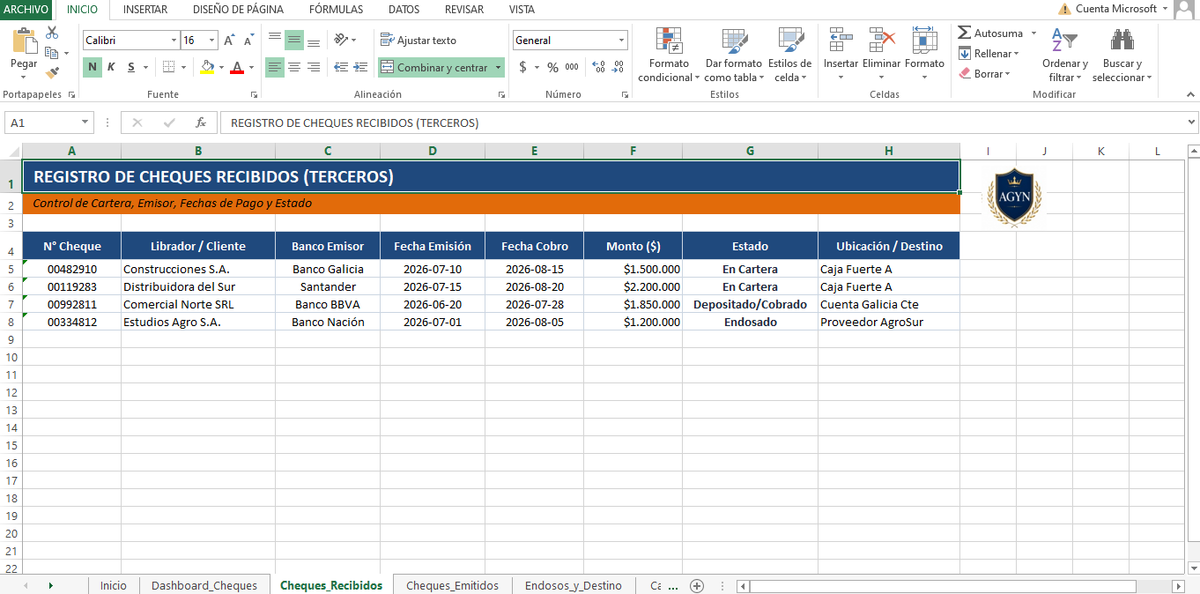Screen dimensions: 1200x594
Task: Toggle left horizontal alignment
Action: [x=274, y=67]
